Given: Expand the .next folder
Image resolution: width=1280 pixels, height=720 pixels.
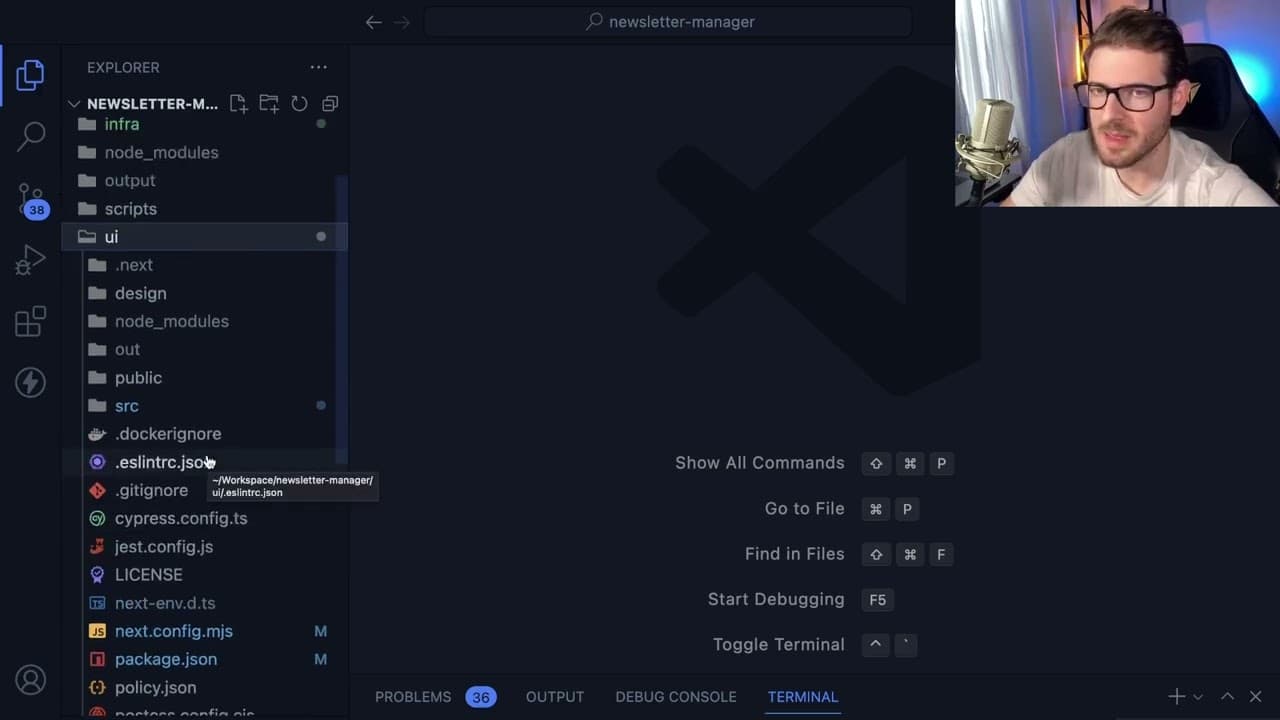Looking at the screenshot, I should [x=204, y=265].
